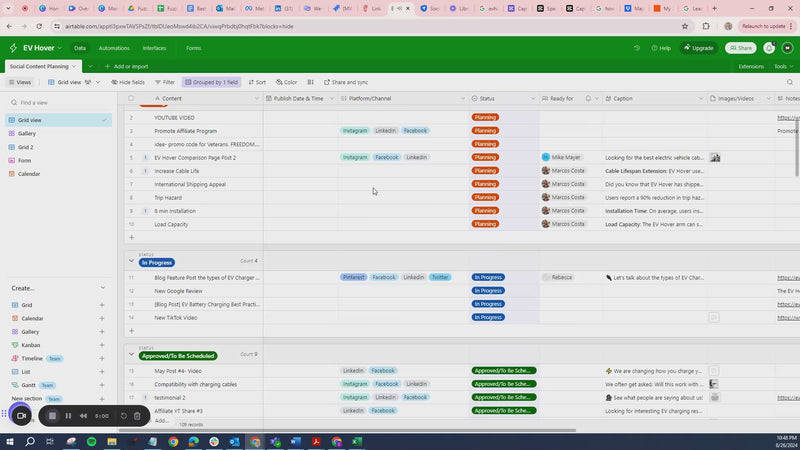Image resolution: width=800 pixels, height=450 pixels.
Task: Open the Filter options
Action: 165,82
